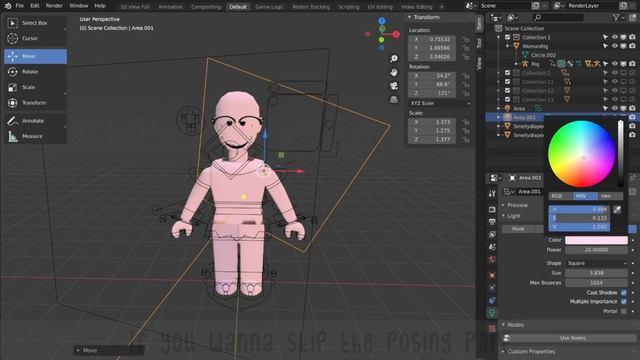Viewport: 640px width, 360px height.
Task: Click the zoom magnifier in the viewport
Action: click(394, 59)
